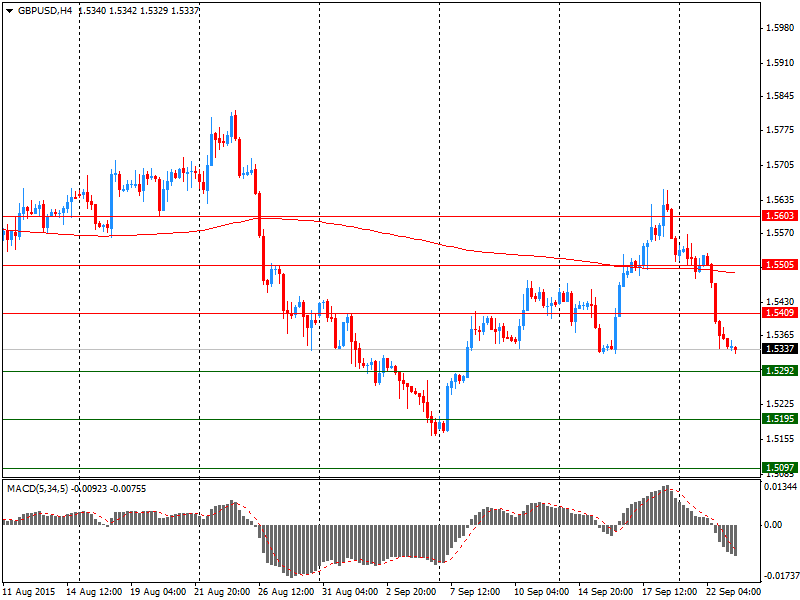The image size is (800, 600).
Task: Click the 21 Aug 20:00 time label
Action: pyautogui.click(x=222, y=592)
